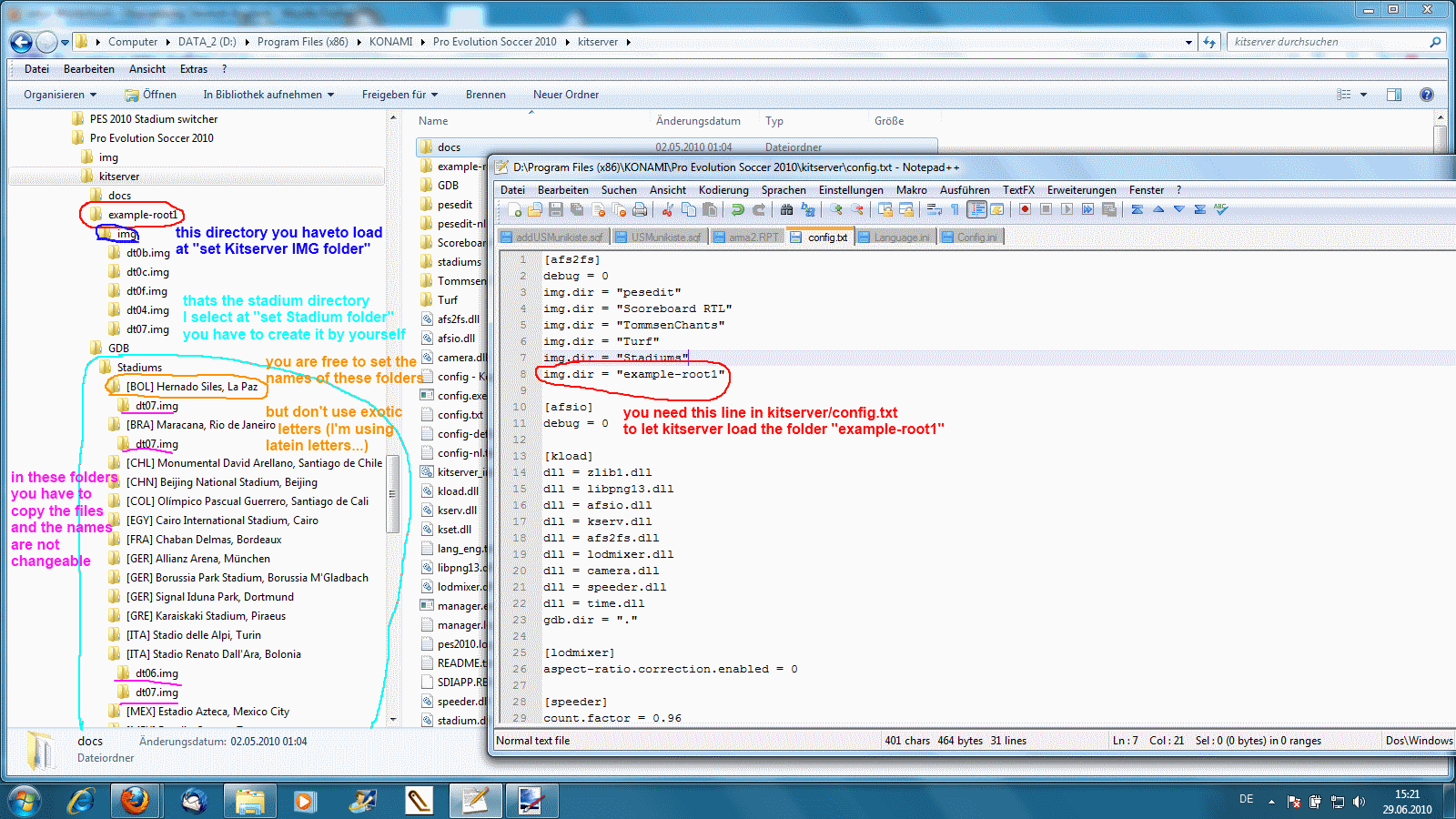Expand breadcrumb arrow after Computer

click(x=168, y=42)
